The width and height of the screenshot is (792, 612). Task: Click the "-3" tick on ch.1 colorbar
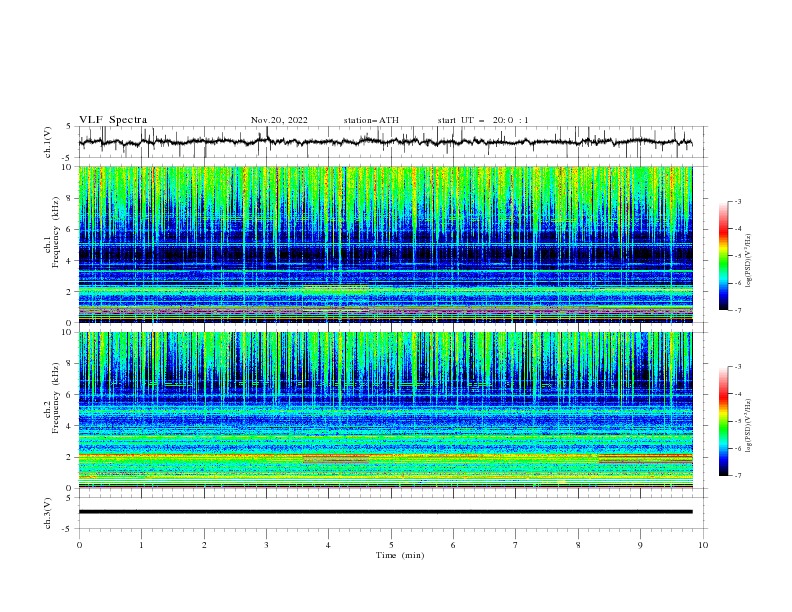click(x=737, y=201)
